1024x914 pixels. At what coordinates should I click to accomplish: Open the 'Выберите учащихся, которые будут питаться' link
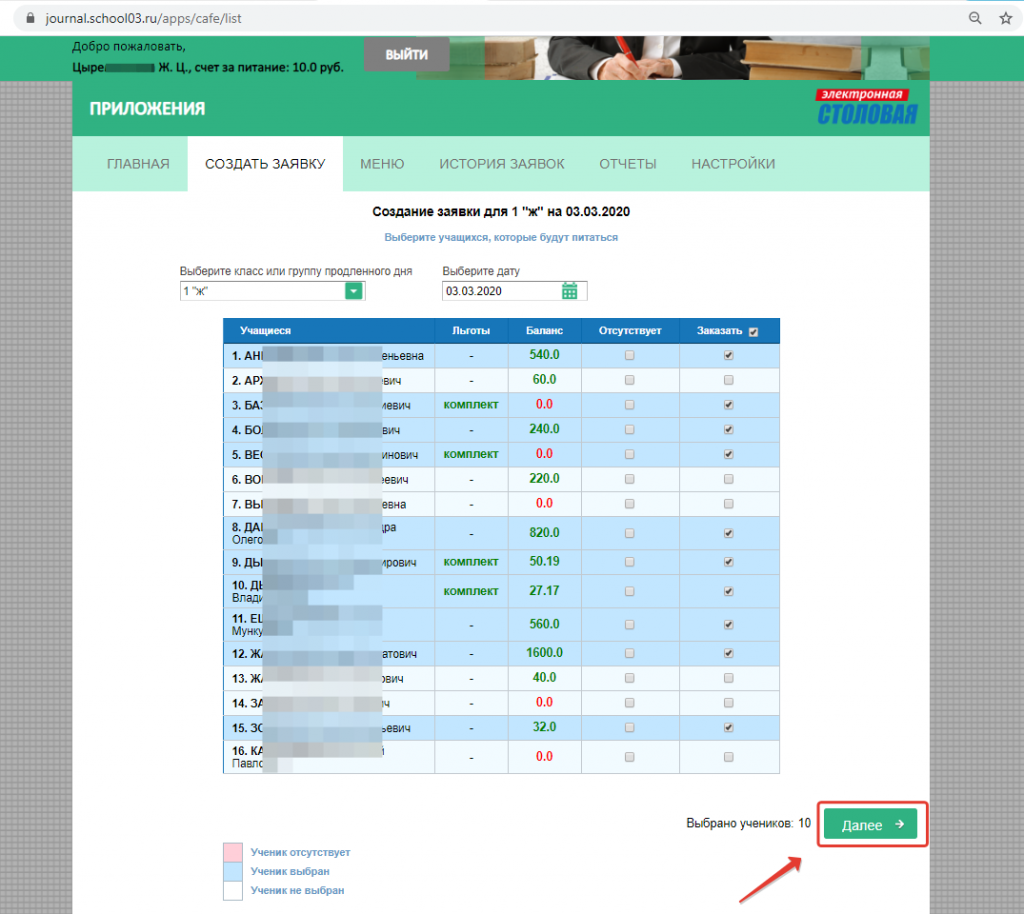499,237
